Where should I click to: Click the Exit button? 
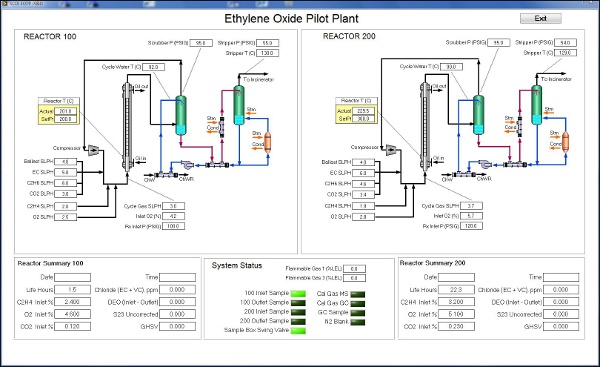pyautogui.click(x=540, y=18)
